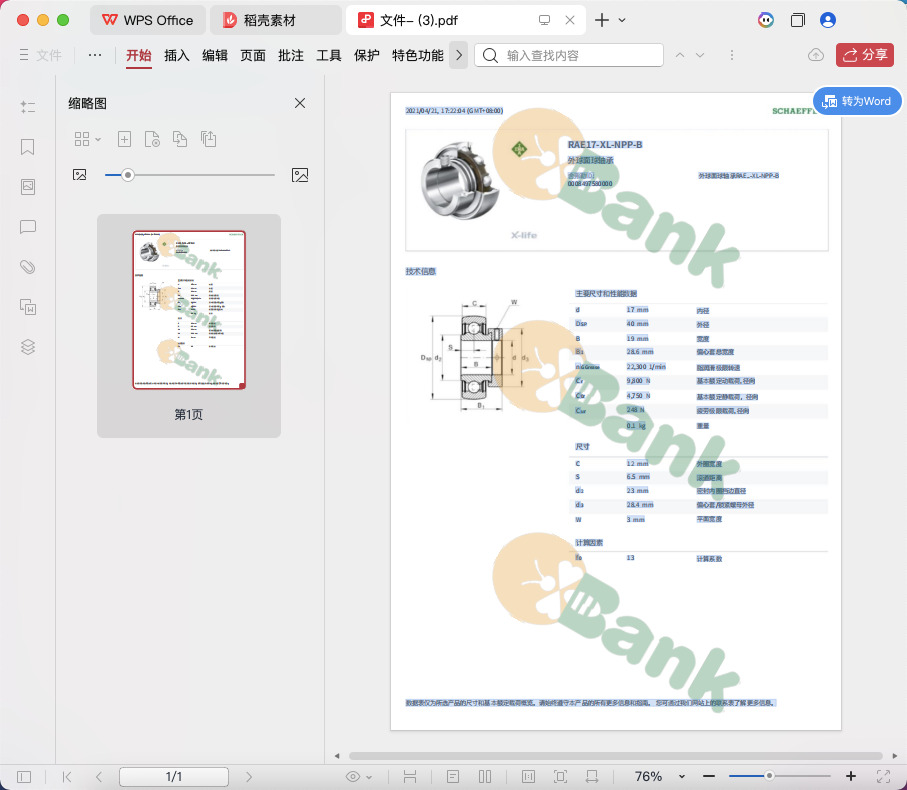The image size is (907, 790).
Task: Click the extract page icon in thumbnail toolbar
Action: pyautogui.click(x=152, y=139)
